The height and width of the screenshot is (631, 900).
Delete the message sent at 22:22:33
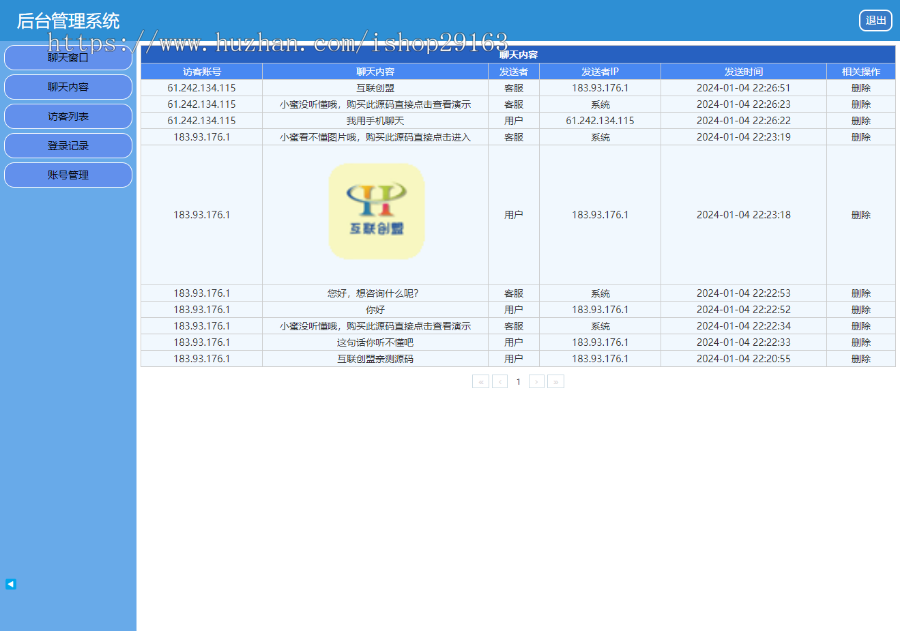tap(861, 342)
